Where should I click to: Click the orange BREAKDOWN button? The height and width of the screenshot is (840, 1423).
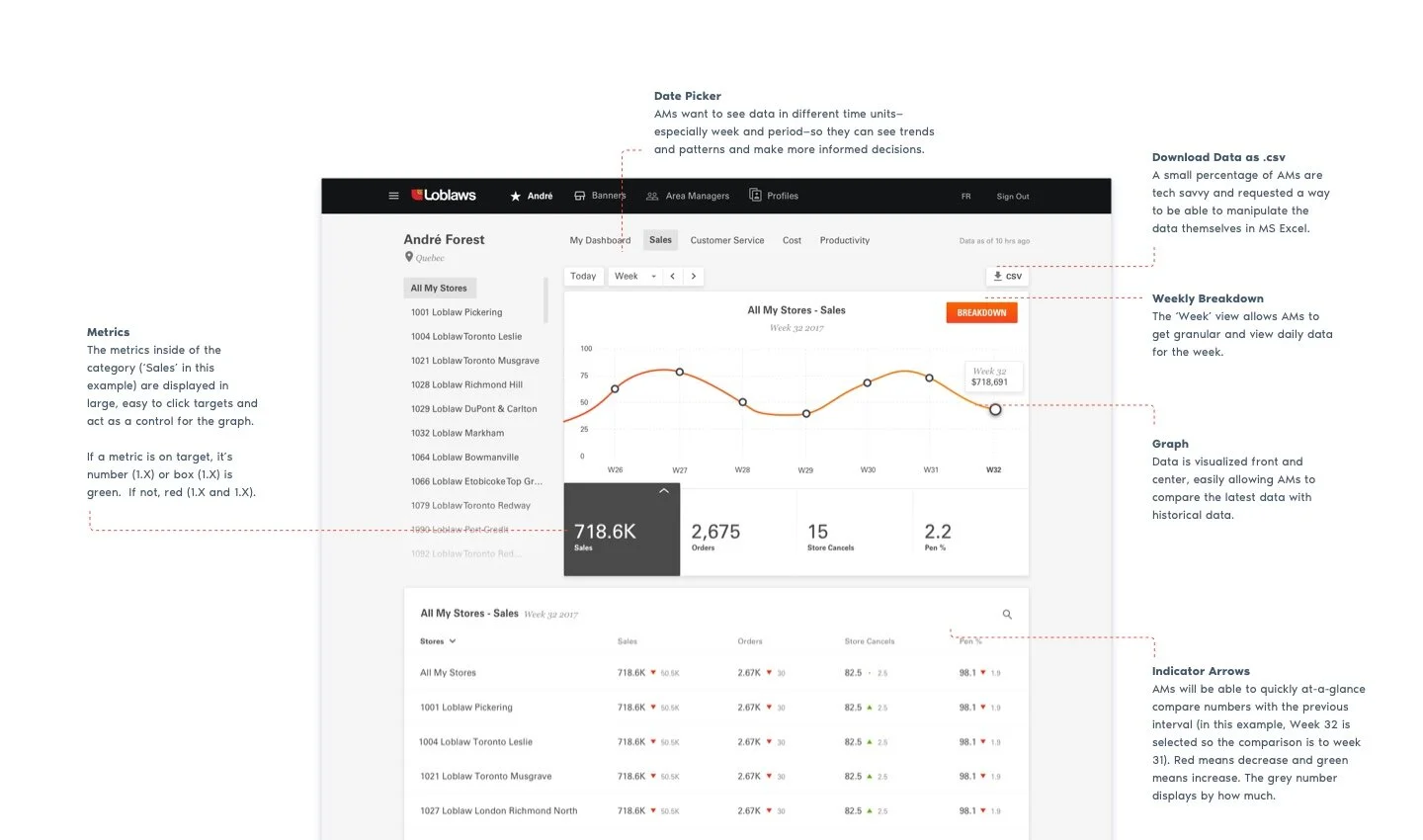click(981, 311)
